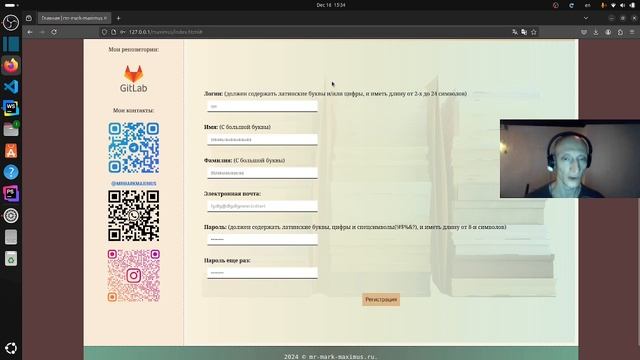This screenshot has width=640, height=360.
Task: Open the Pocket save icon
Action: (584, 32)
